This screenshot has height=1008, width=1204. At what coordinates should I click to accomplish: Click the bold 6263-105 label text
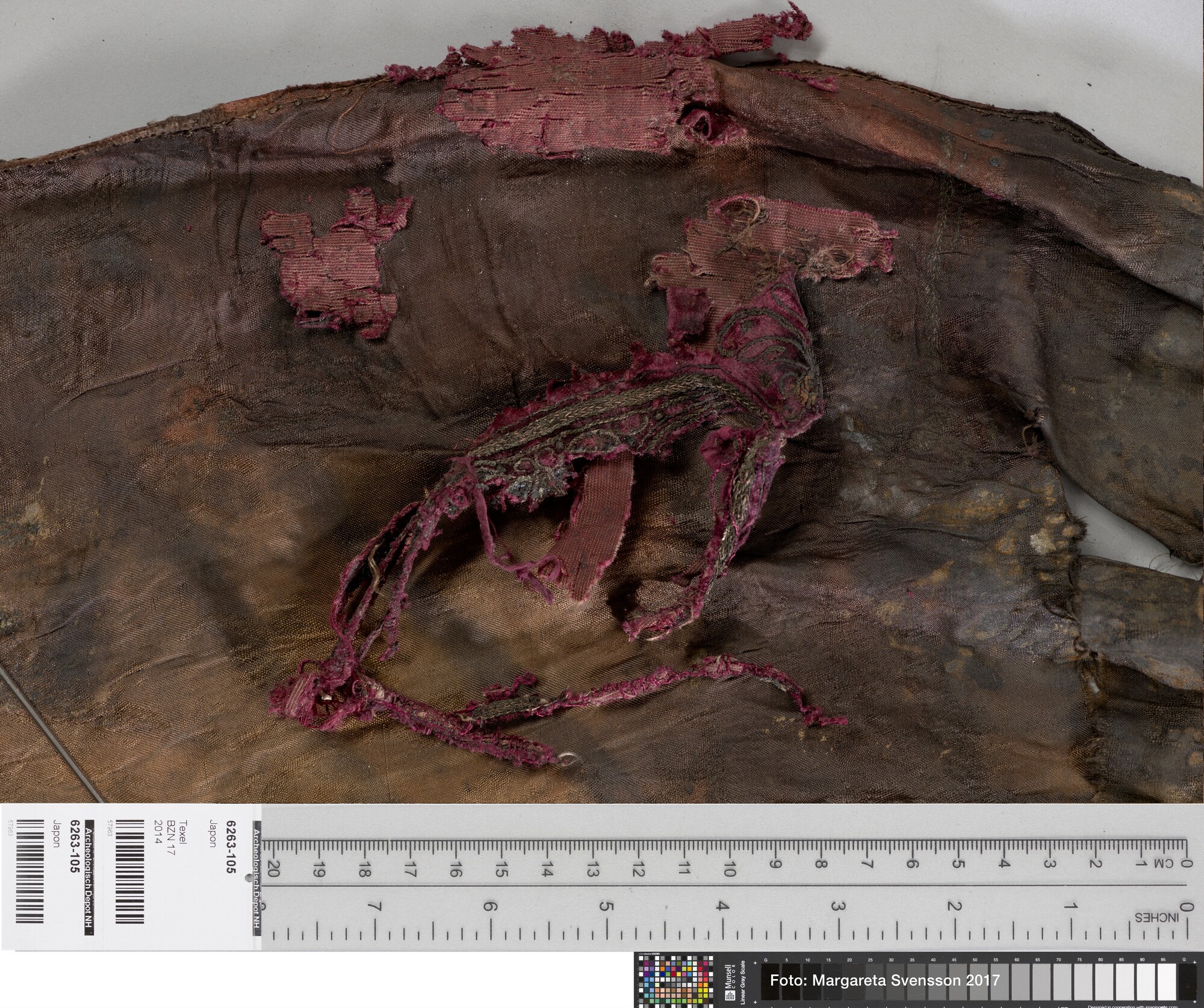(230, 848)
